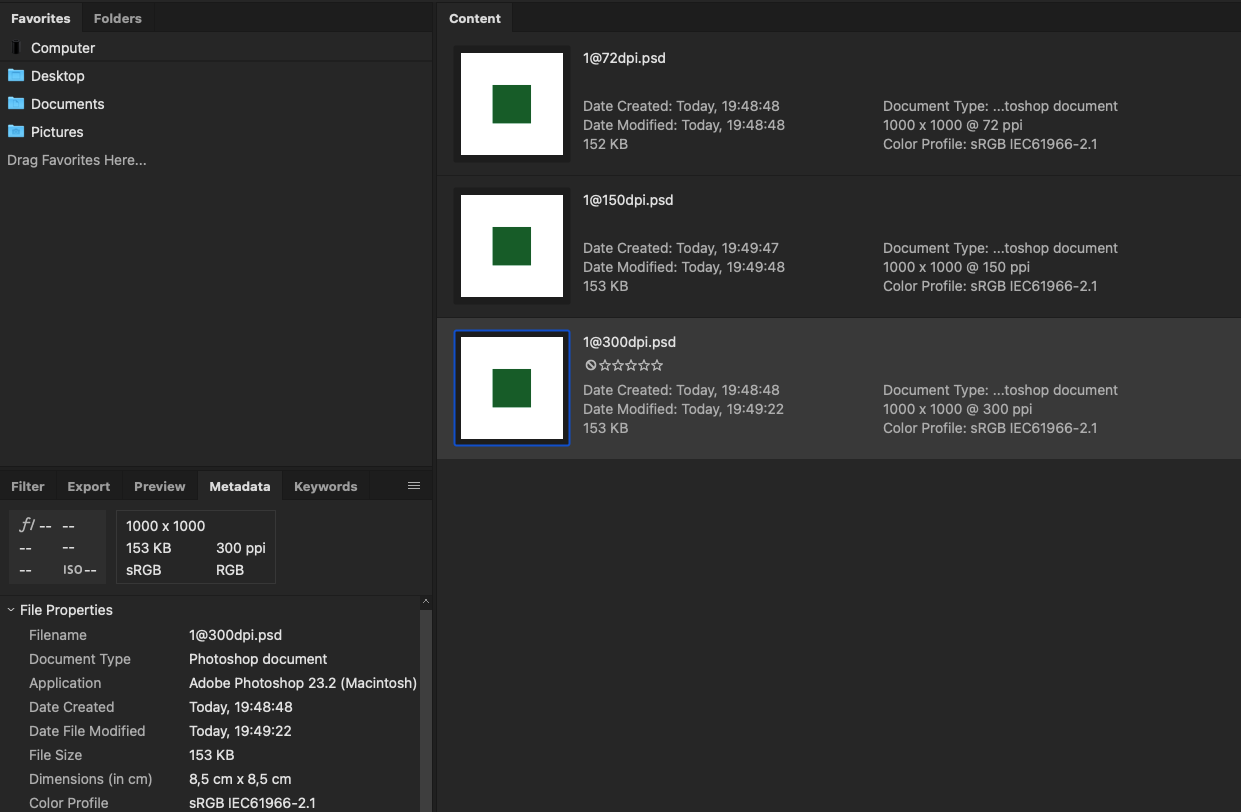Show the Export tab

pyautogui.click(x=89, y=487)
